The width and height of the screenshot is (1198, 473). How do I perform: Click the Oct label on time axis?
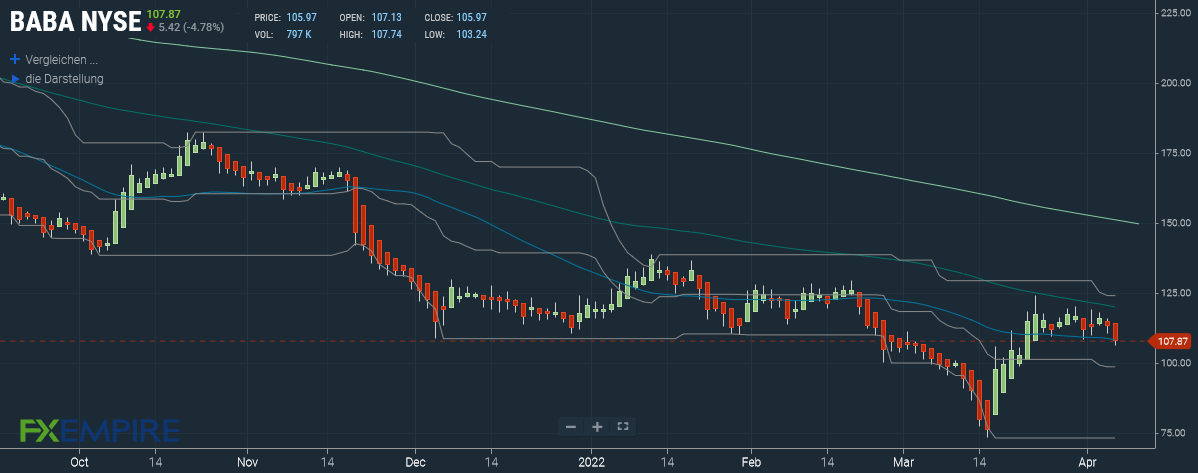click(78, 462)
